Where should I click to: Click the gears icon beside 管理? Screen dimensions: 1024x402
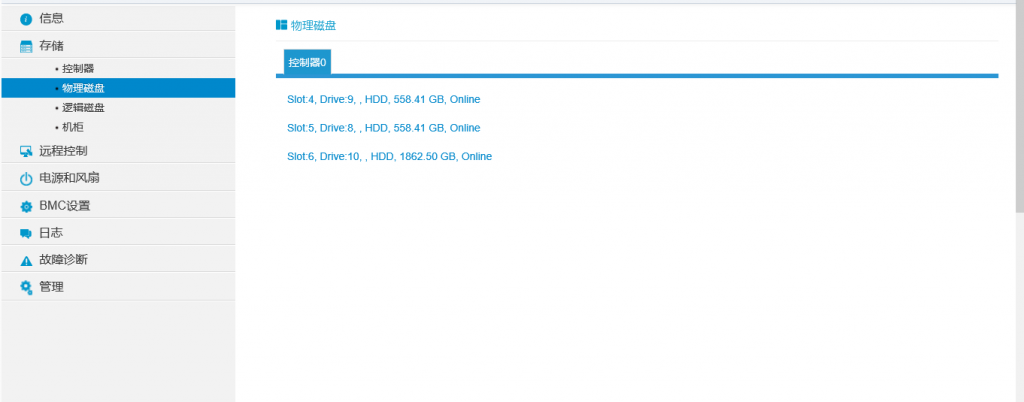point(26,288)
